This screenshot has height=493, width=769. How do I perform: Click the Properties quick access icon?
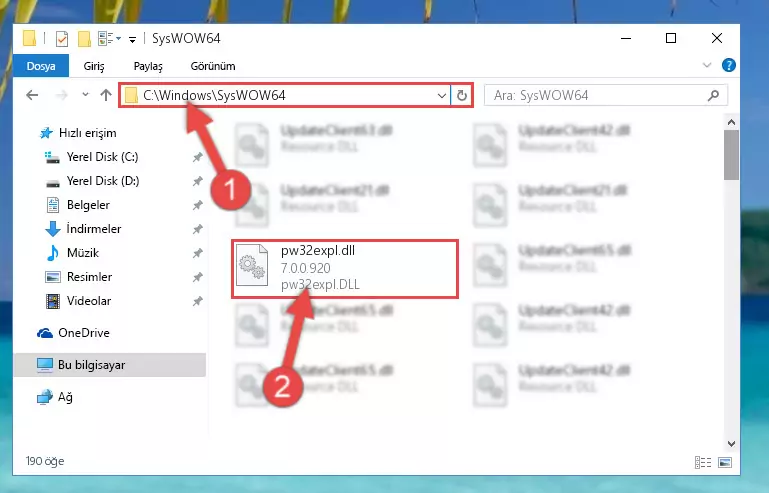click(62, 38)
